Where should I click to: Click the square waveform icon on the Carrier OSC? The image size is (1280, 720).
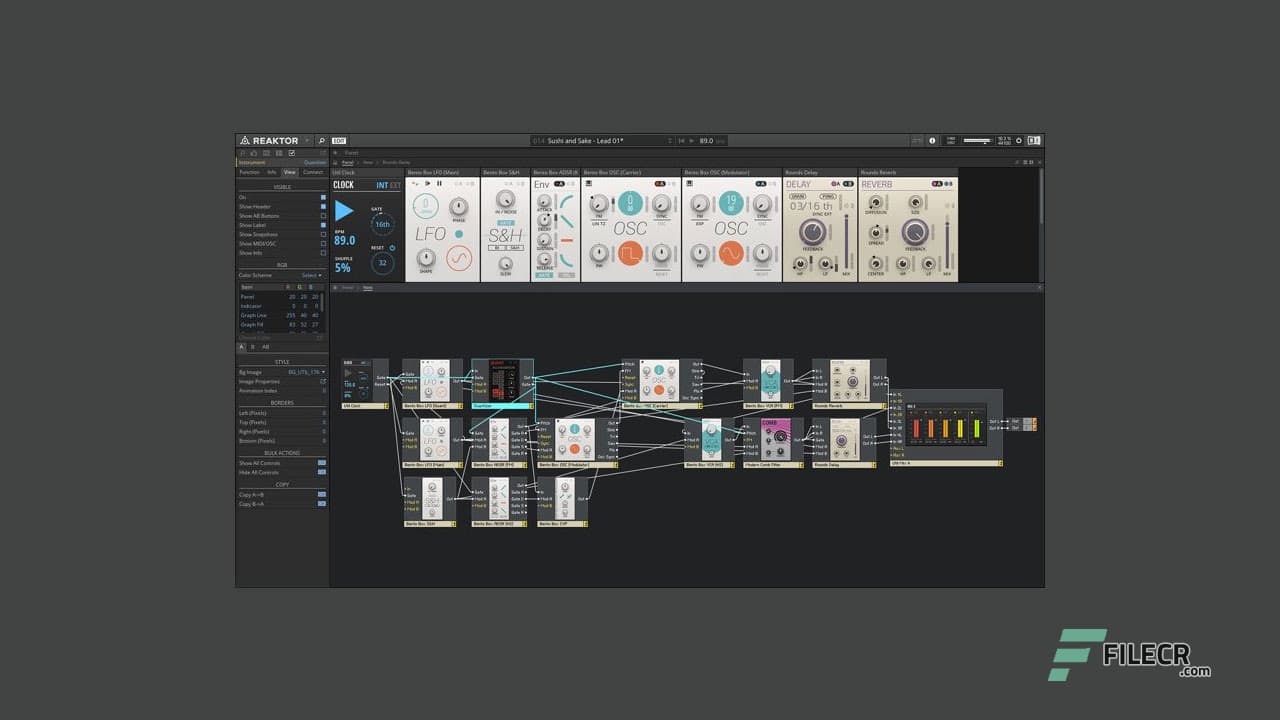tap(630, 252)
